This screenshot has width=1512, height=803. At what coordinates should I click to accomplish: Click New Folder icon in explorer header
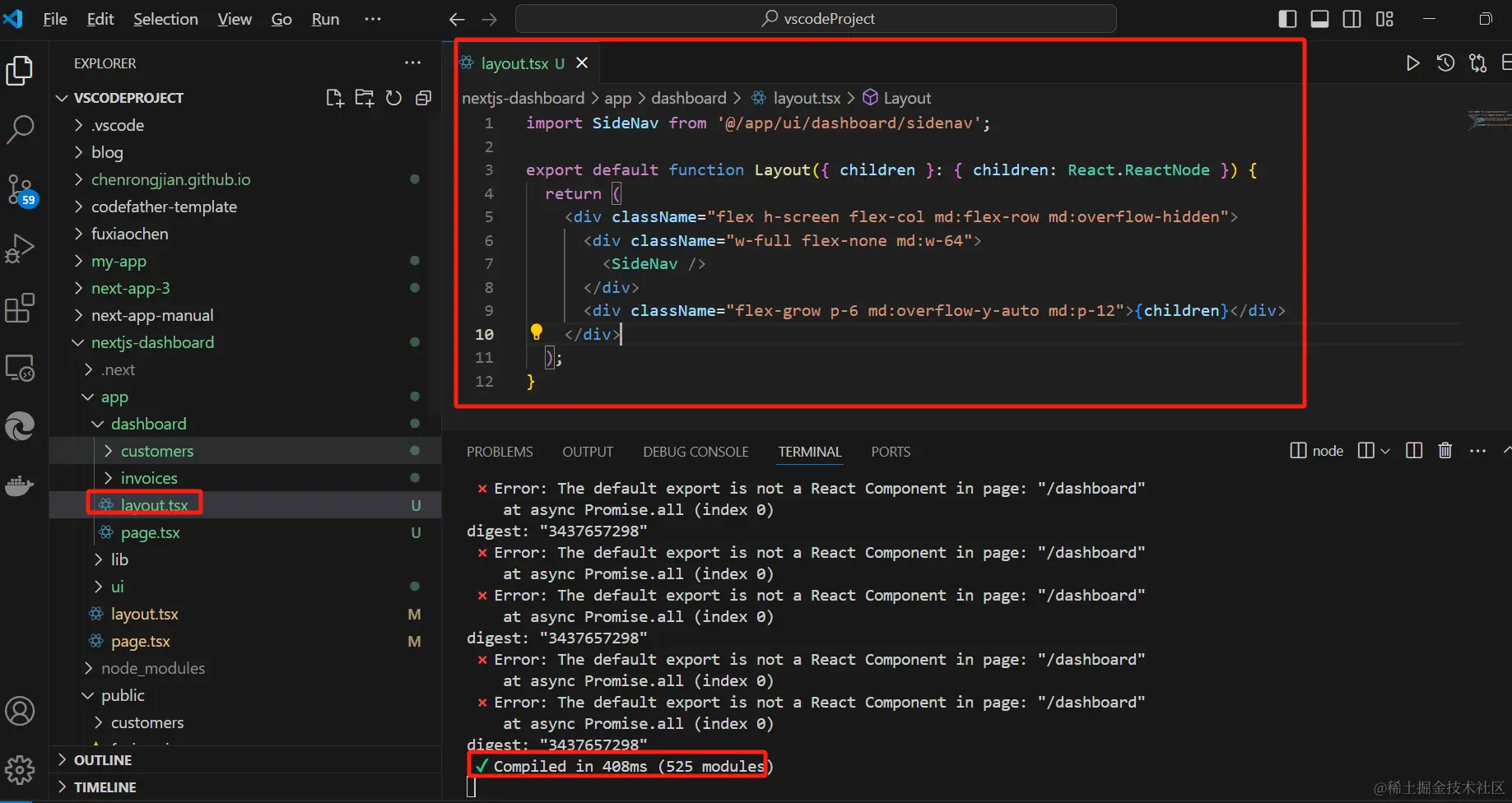[x=364, y=98]
